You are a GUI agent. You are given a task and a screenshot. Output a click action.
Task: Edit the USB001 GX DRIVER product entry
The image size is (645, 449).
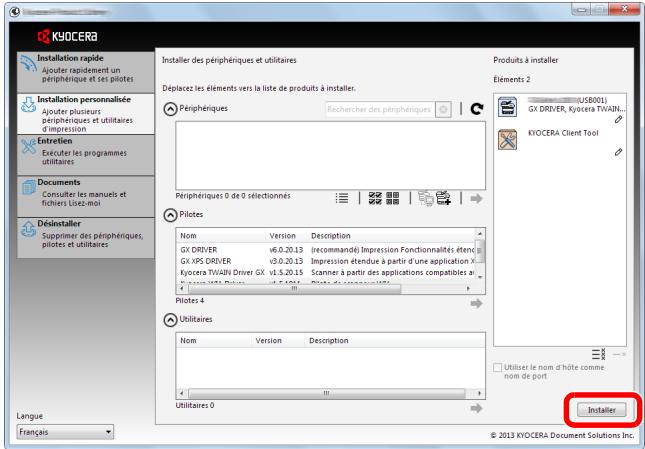pos(618,120)
